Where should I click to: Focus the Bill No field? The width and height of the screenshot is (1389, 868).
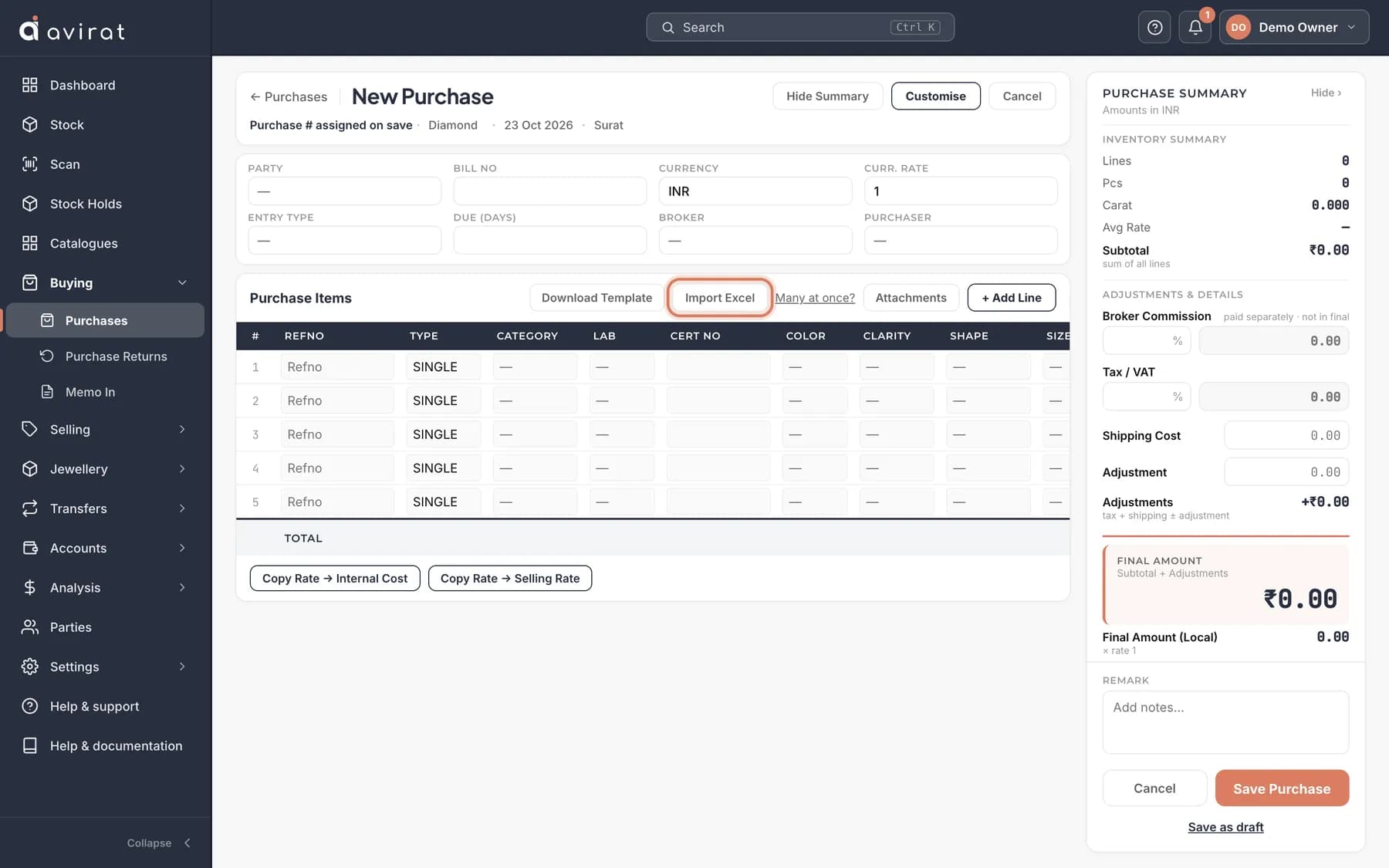tap(549, 191)
